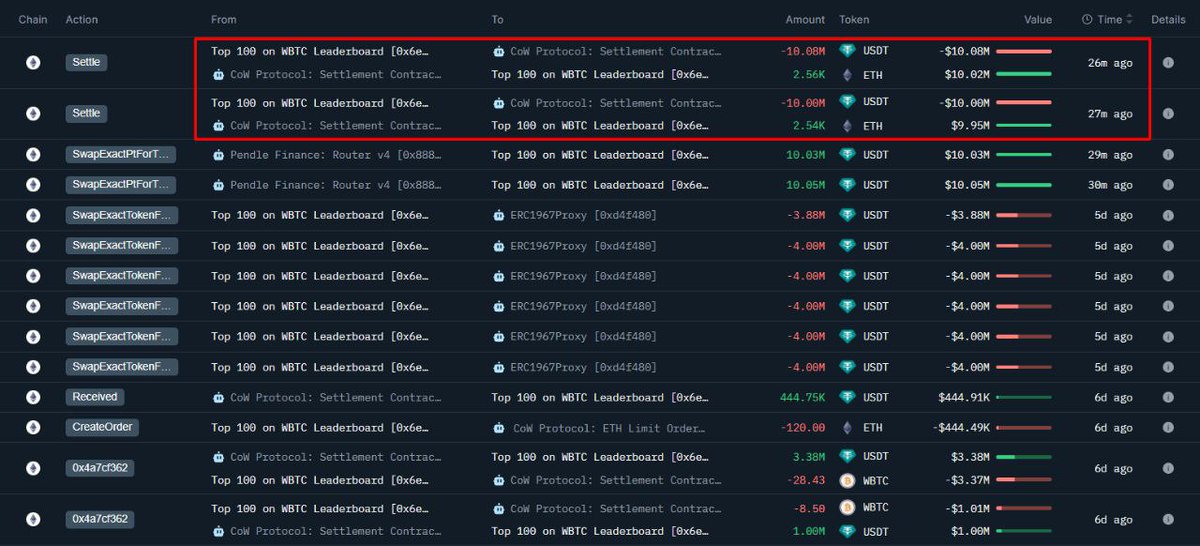The width and height of the screenshot is (1200, 546).
Task: Click robot icon beside ETH Limit Order contract
Action: click(499, 428)
